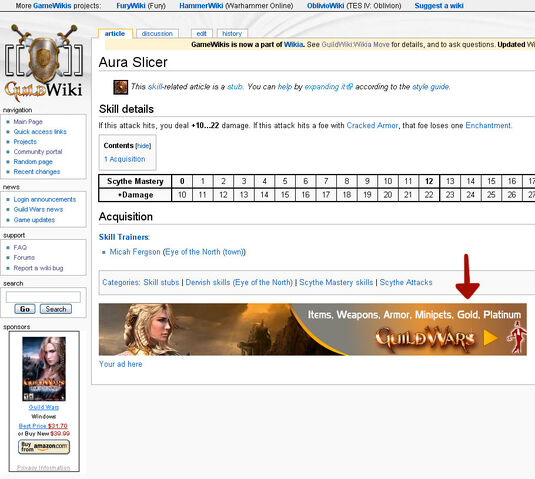Follow the Micah Fergson trainer link
The image size is (535, 479).
tap(135, 252)
